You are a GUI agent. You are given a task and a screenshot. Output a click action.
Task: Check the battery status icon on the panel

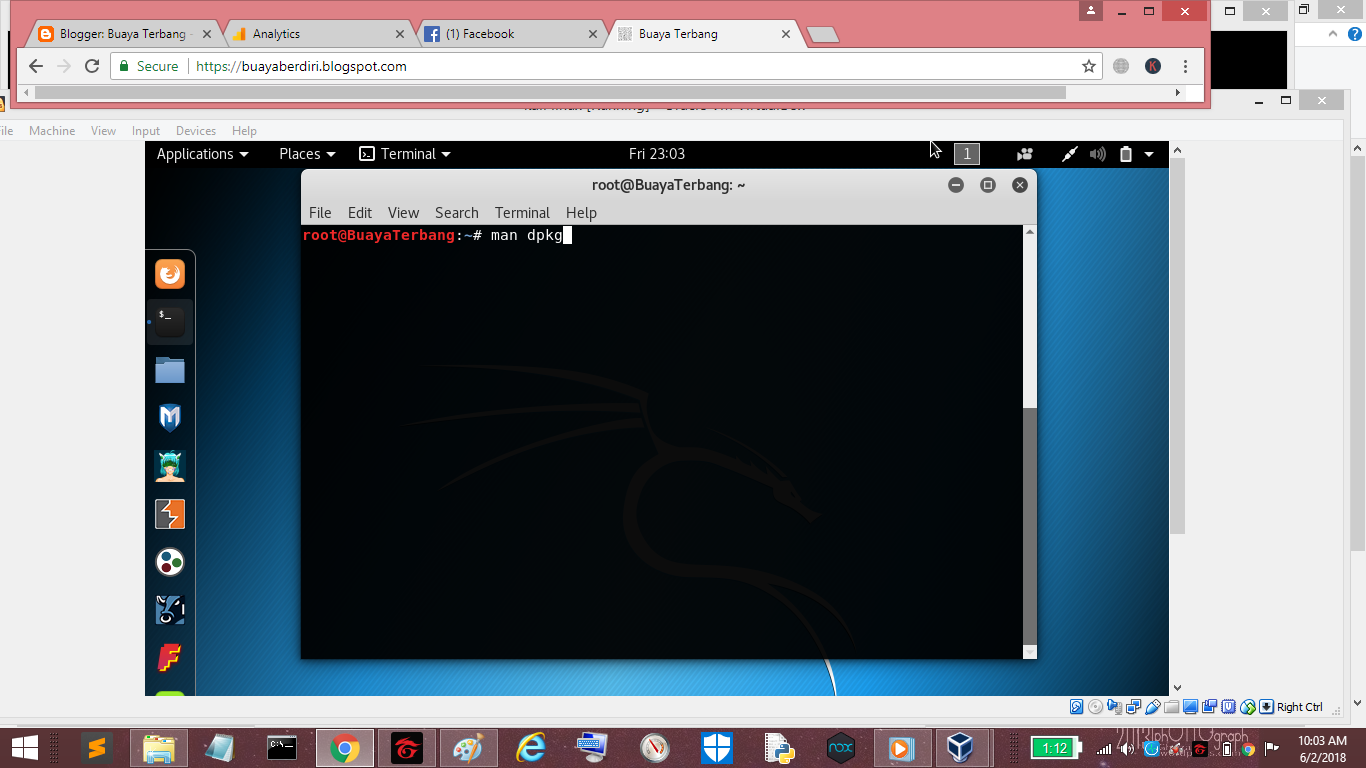1125,153
